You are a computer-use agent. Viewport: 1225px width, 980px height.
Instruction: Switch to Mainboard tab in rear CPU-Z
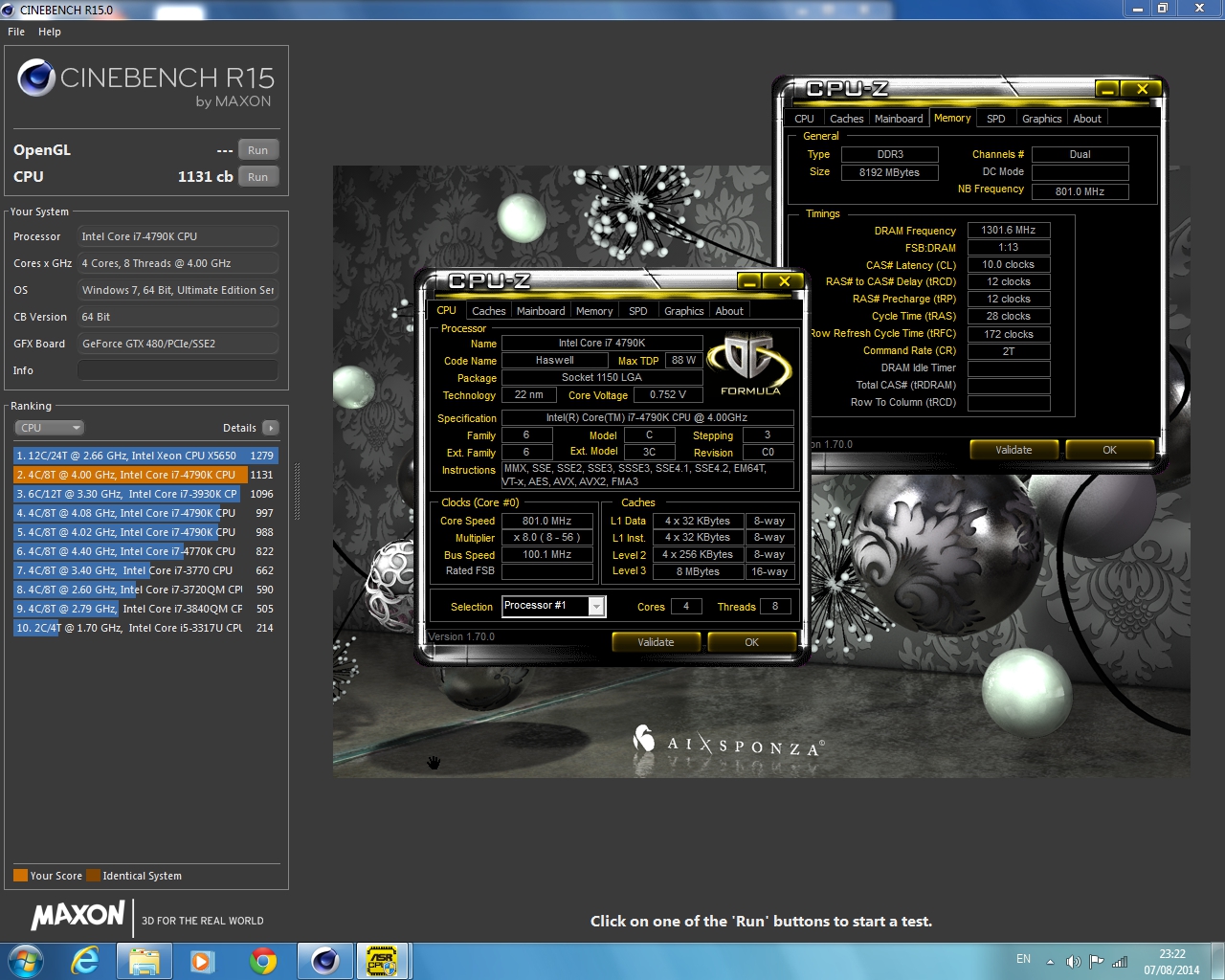tap(899, 119)
